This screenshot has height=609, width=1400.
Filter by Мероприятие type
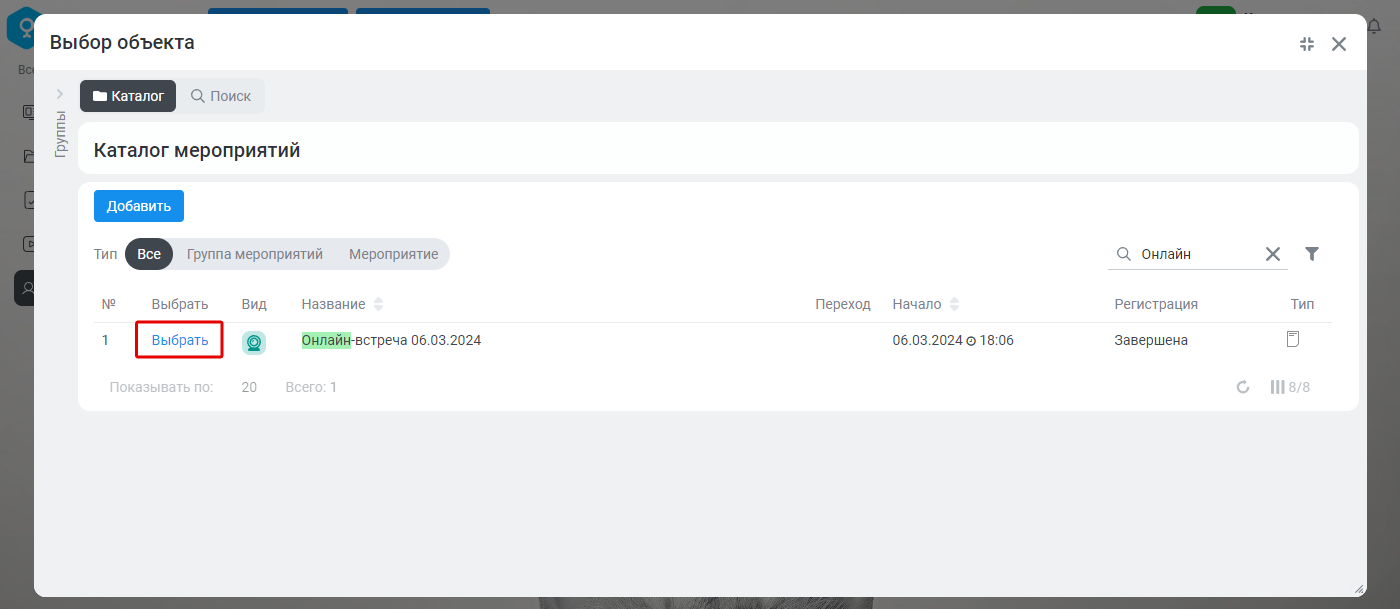394,254
